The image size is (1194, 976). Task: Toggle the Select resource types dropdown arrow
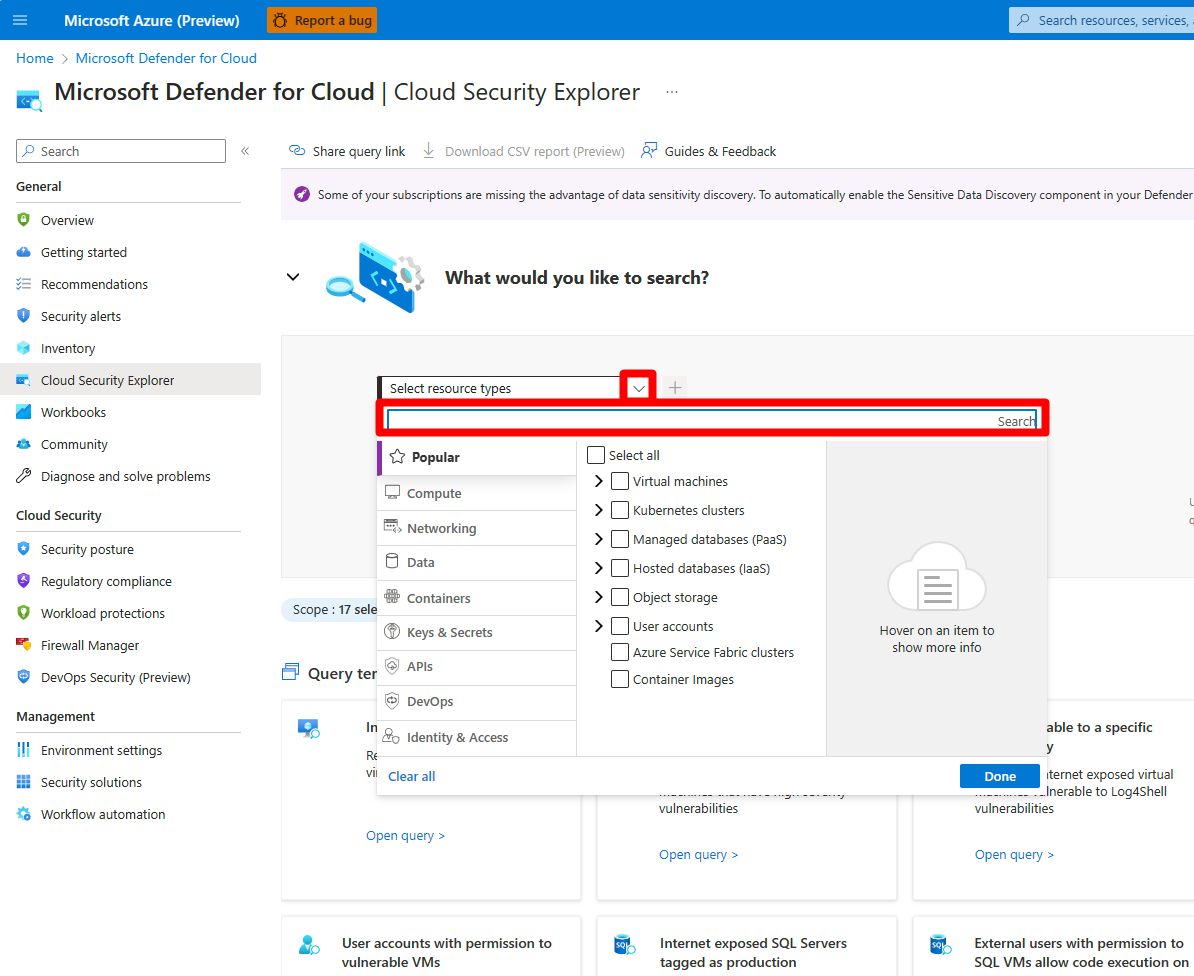click(639, 388)
